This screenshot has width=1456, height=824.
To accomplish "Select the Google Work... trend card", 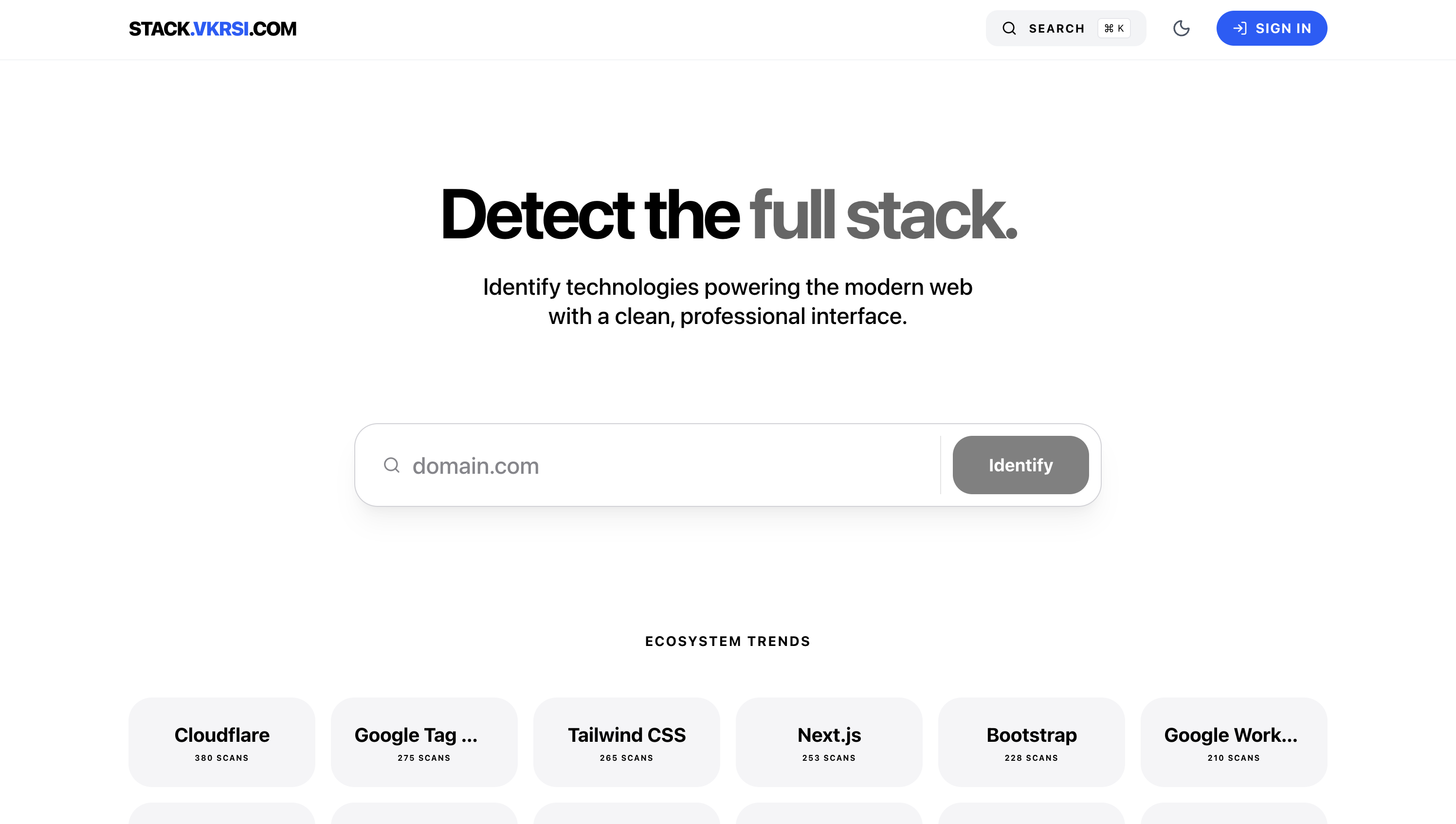I will click(x=1234, y=741).
